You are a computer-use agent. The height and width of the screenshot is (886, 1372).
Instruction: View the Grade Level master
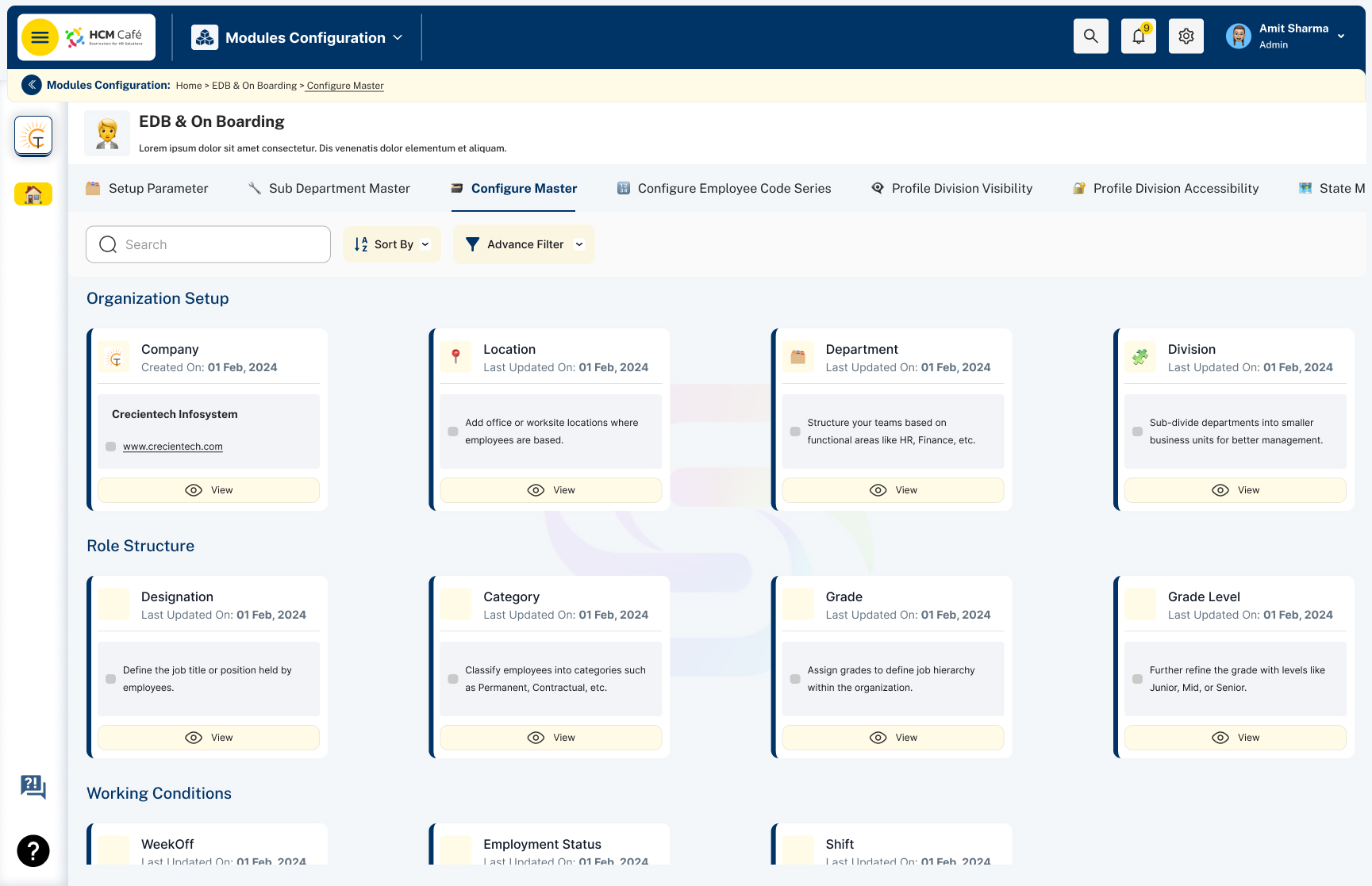coord(1236,738)
